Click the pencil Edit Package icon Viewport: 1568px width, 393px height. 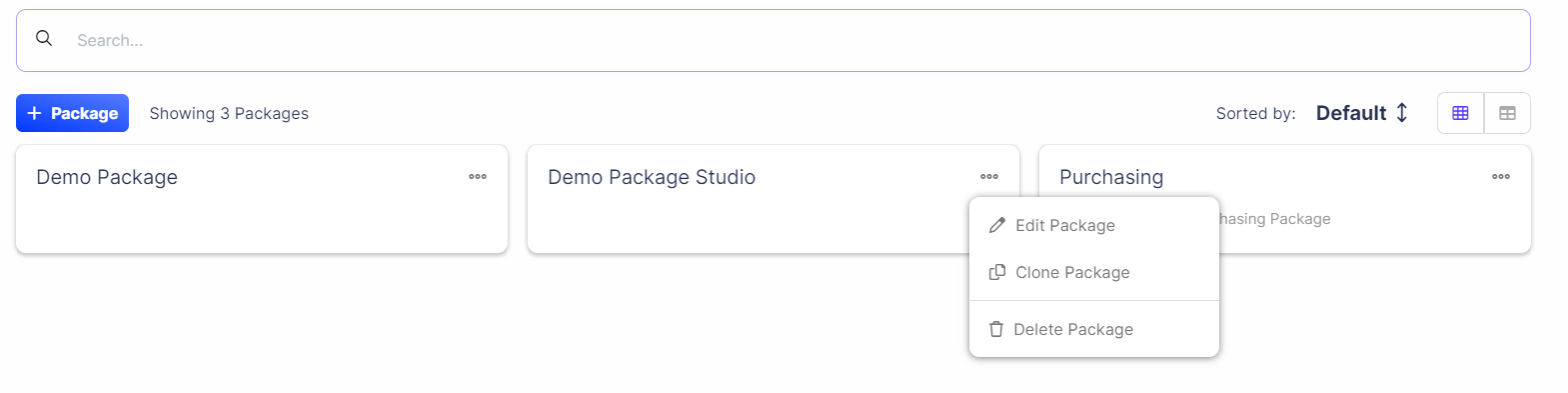[996, 225]
